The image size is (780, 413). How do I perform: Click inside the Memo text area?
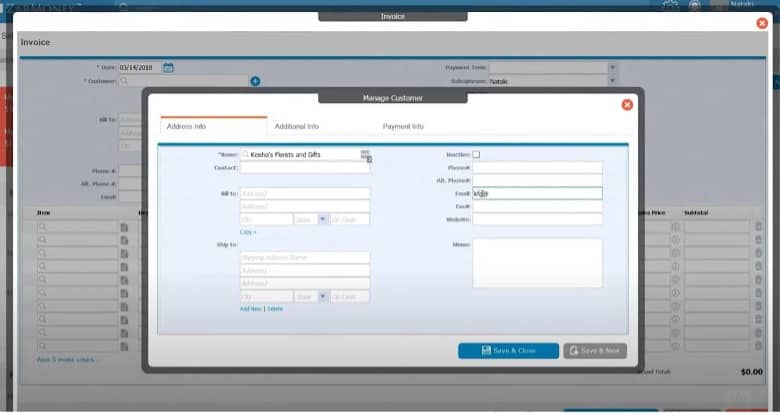(x=537, y=262)
